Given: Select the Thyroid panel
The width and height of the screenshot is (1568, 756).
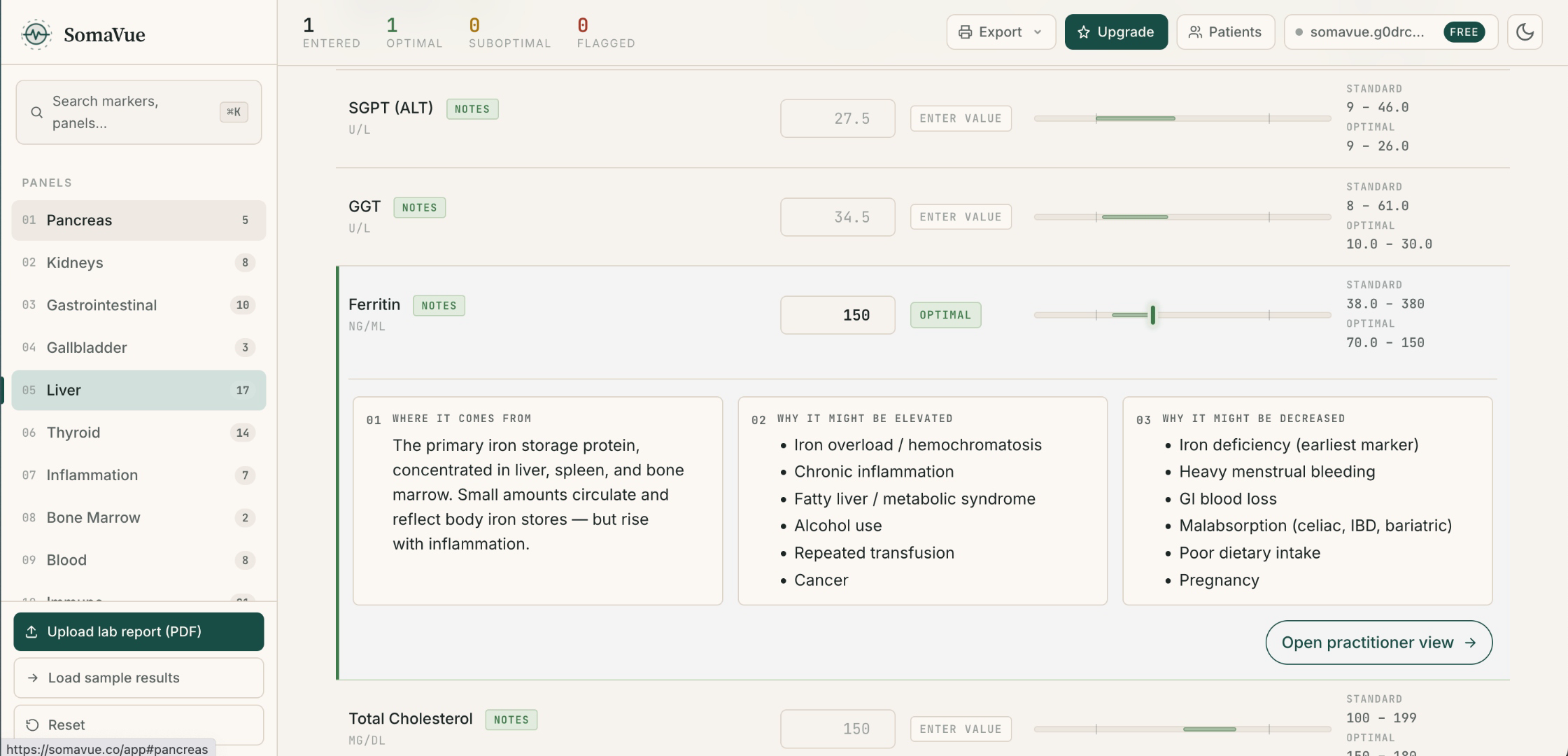Looking at the screenshot, I should (x=139, y=433).
